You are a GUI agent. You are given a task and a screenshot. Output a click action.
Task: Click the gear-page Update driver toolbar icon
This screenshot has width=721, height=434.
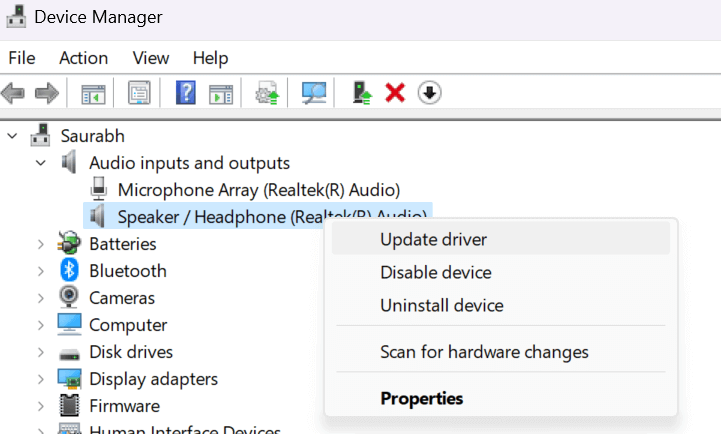(x=267, y=93)
